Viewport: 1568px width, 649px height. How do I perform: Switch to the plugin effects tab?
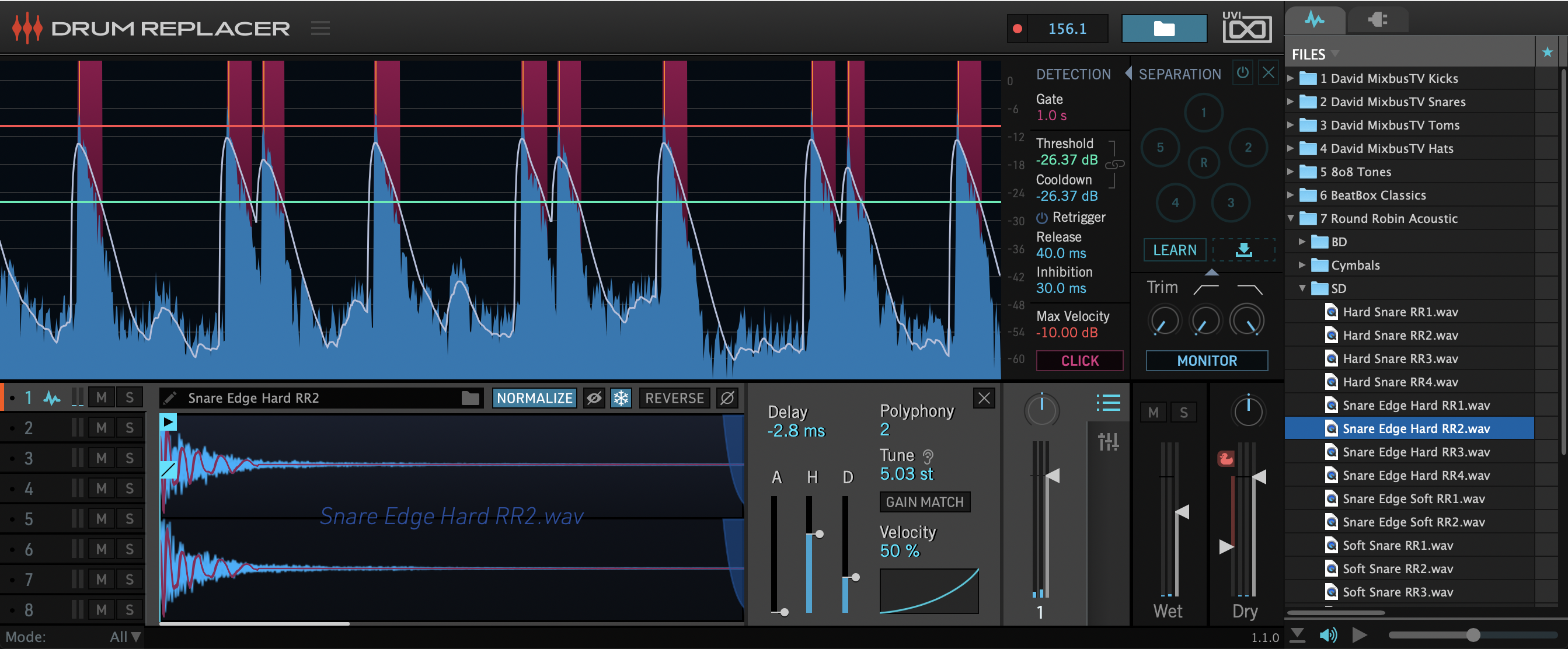click(1378, 19)
